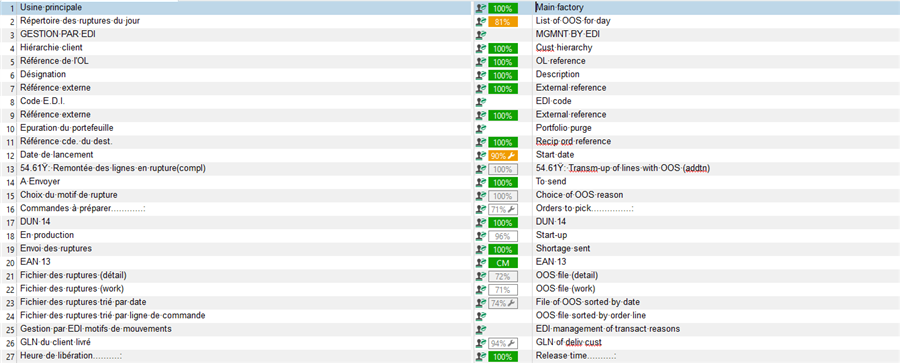
Task: Click the 74% match badge with the wrench
Action: coord(503,303)
